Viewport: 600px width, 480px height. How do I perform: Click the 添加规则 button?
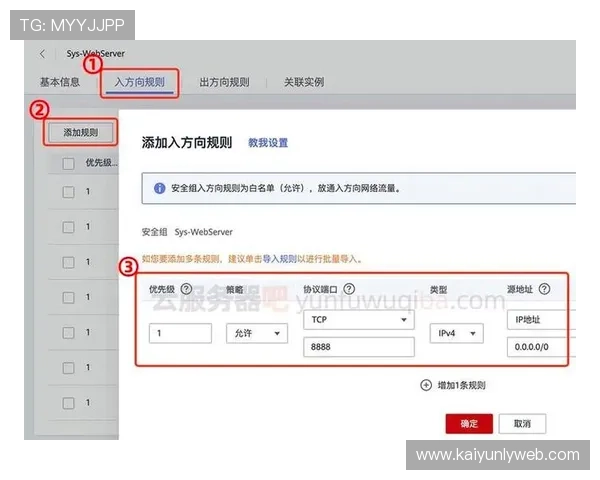point(81,132)
